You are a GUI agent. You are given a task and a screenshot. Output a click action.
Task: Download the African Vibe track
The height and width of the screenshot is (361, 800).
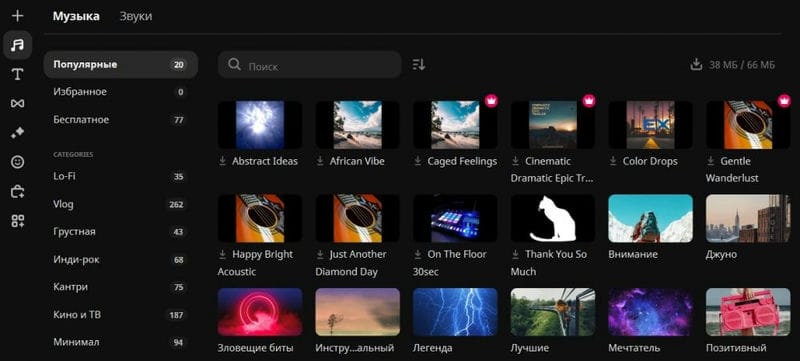320,161
